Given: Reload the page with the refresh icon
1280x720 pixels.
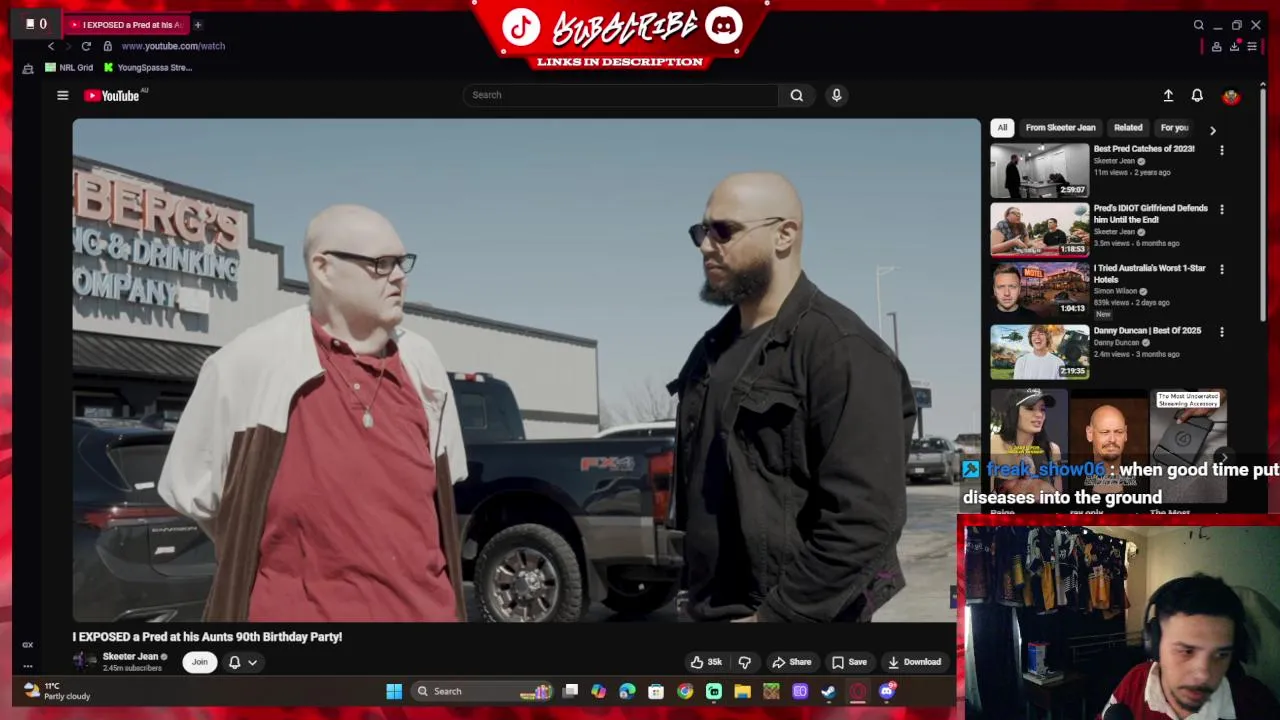Looking at the screenshot, I should point(86,46).
